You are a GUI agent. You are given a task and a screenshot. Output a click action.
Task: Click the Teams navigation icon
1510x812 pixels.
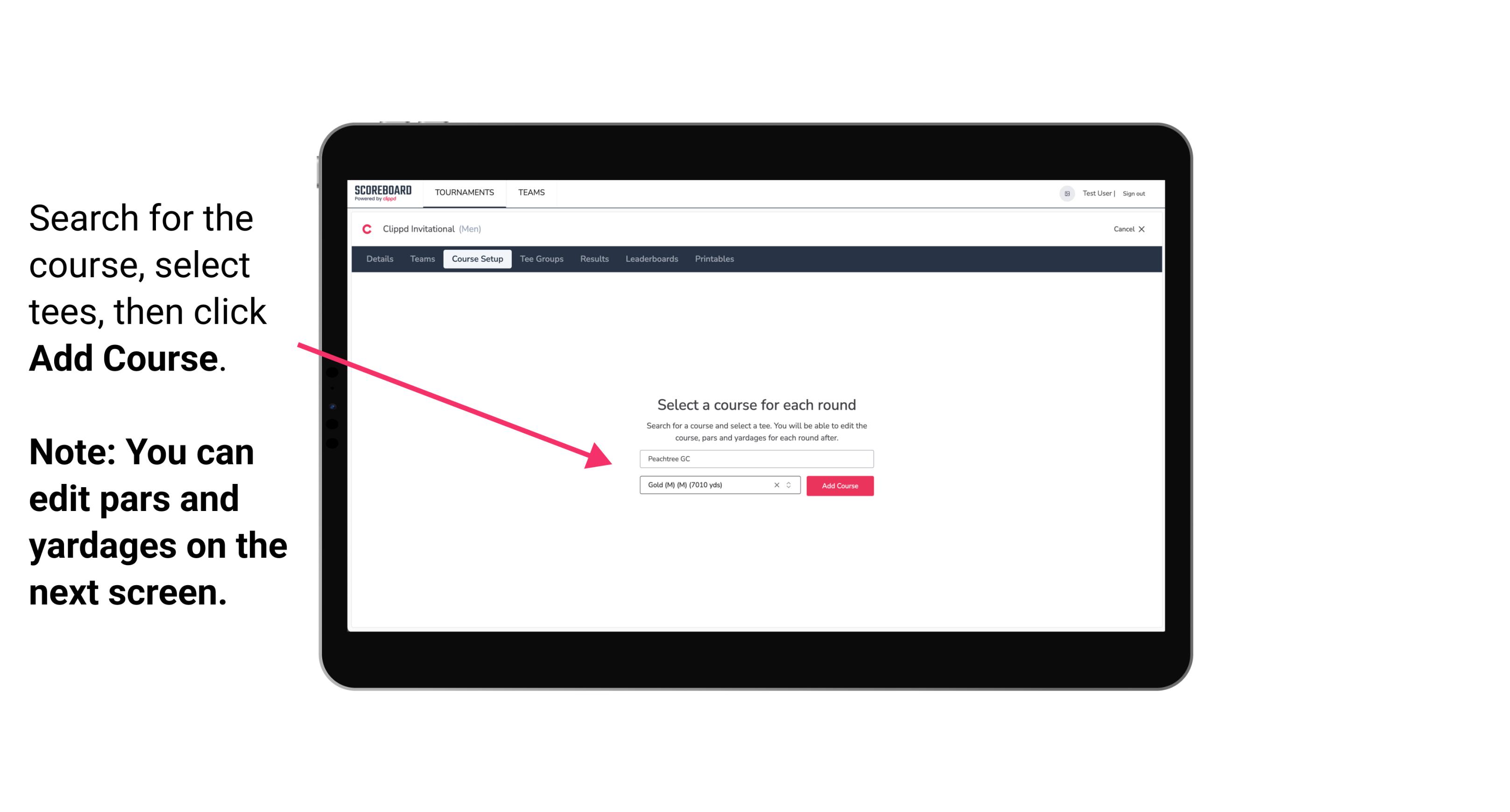530,192
